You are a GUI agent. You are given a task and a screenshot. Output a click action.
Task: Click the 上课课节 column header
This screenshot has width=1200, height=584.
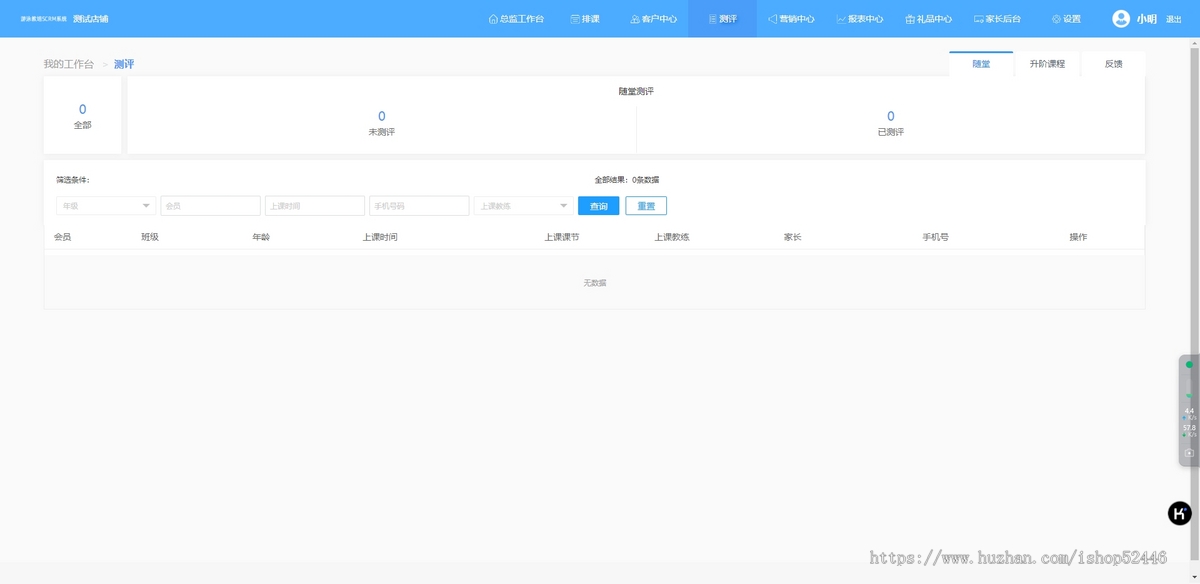click(x=561, y=237)
